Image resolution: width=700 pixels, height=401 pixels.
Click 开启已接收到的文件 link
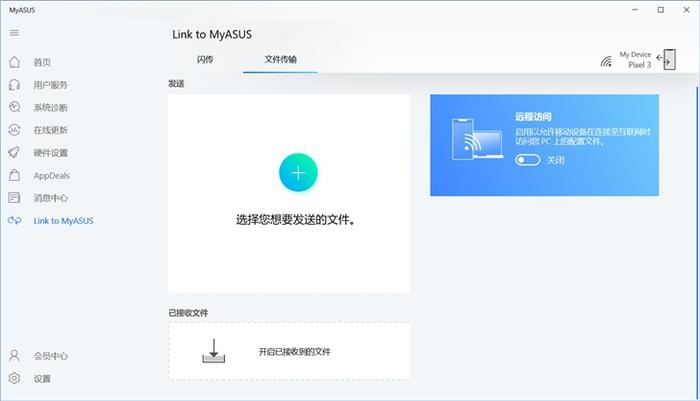point(295,352)
